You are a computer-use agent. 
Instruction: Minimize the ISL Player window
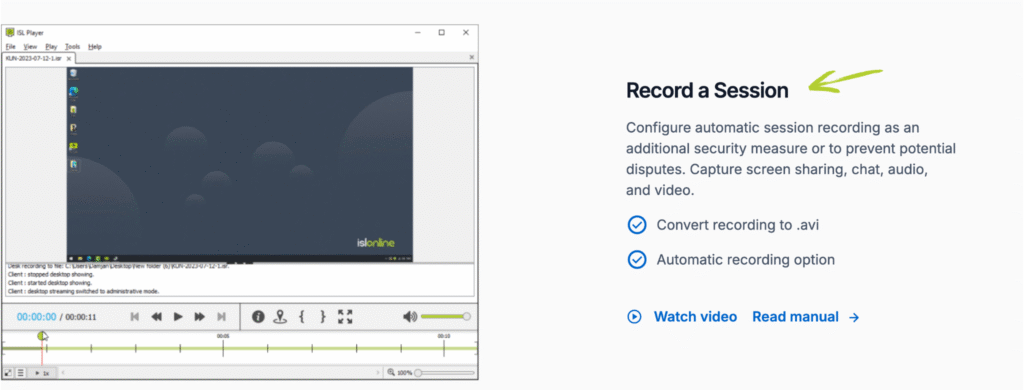point(418,33)
